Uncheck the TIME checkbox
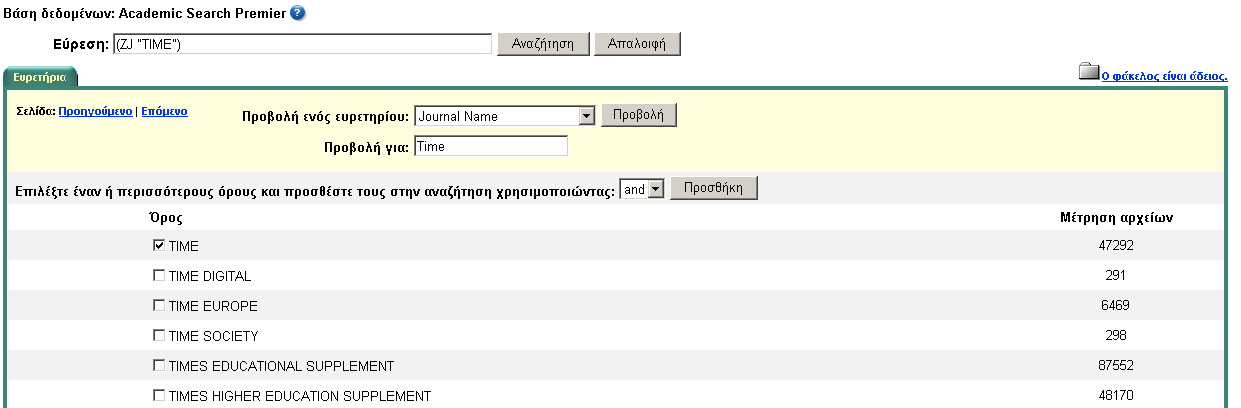Image resolution: width=1241 pixels, height=408 pixels. click(x=159, y=245)
